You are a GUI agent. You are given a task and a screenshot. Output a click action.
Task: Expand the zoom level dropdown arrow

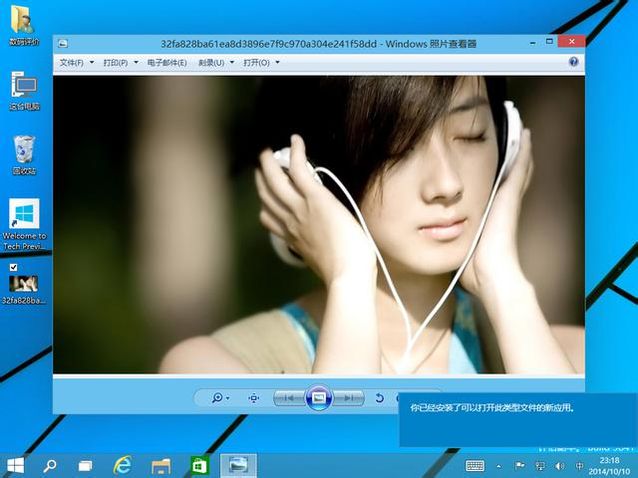pos(228,398)
